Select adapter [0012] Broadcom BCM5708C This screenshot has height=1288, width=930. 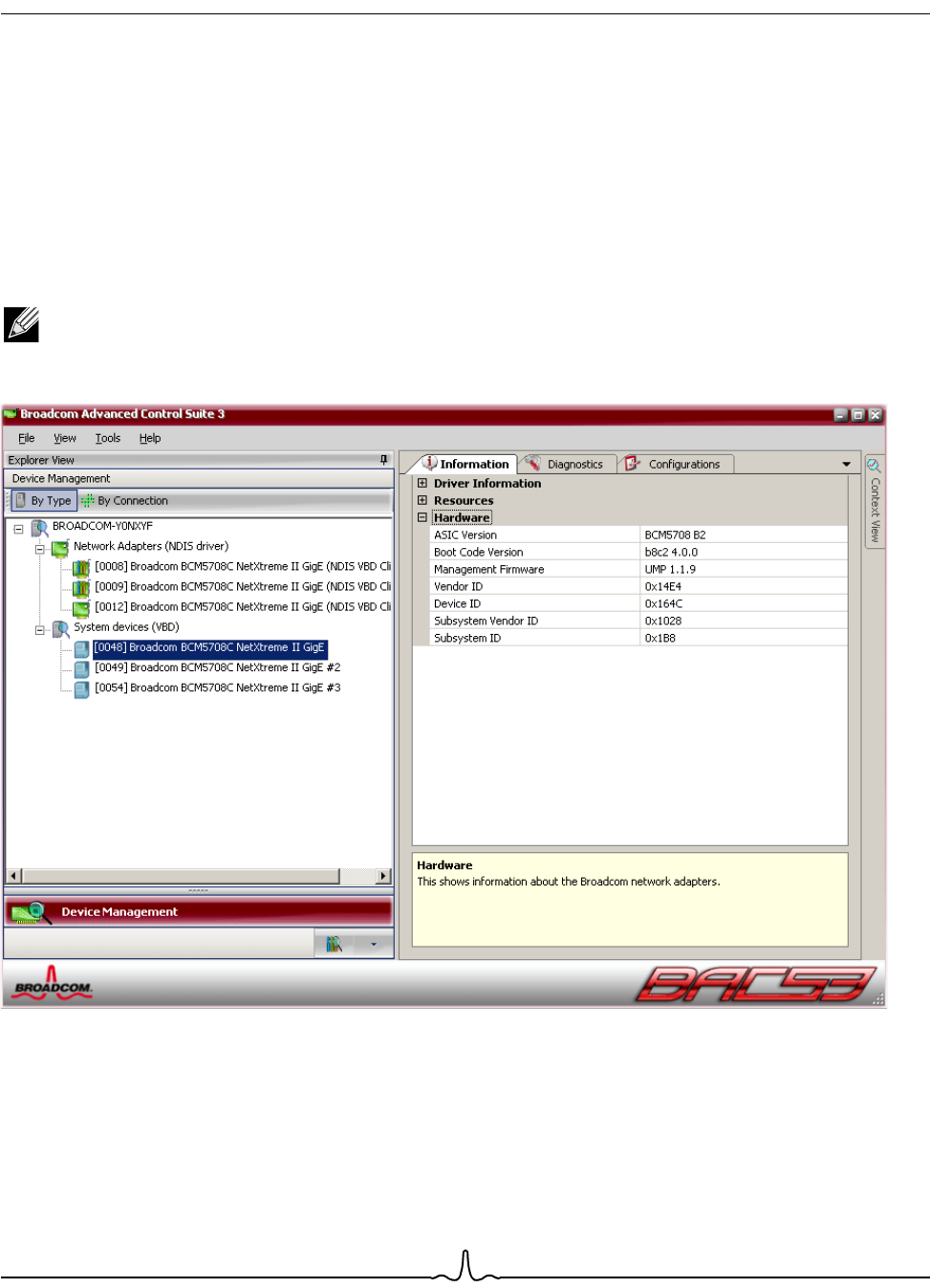coord(243,606)
